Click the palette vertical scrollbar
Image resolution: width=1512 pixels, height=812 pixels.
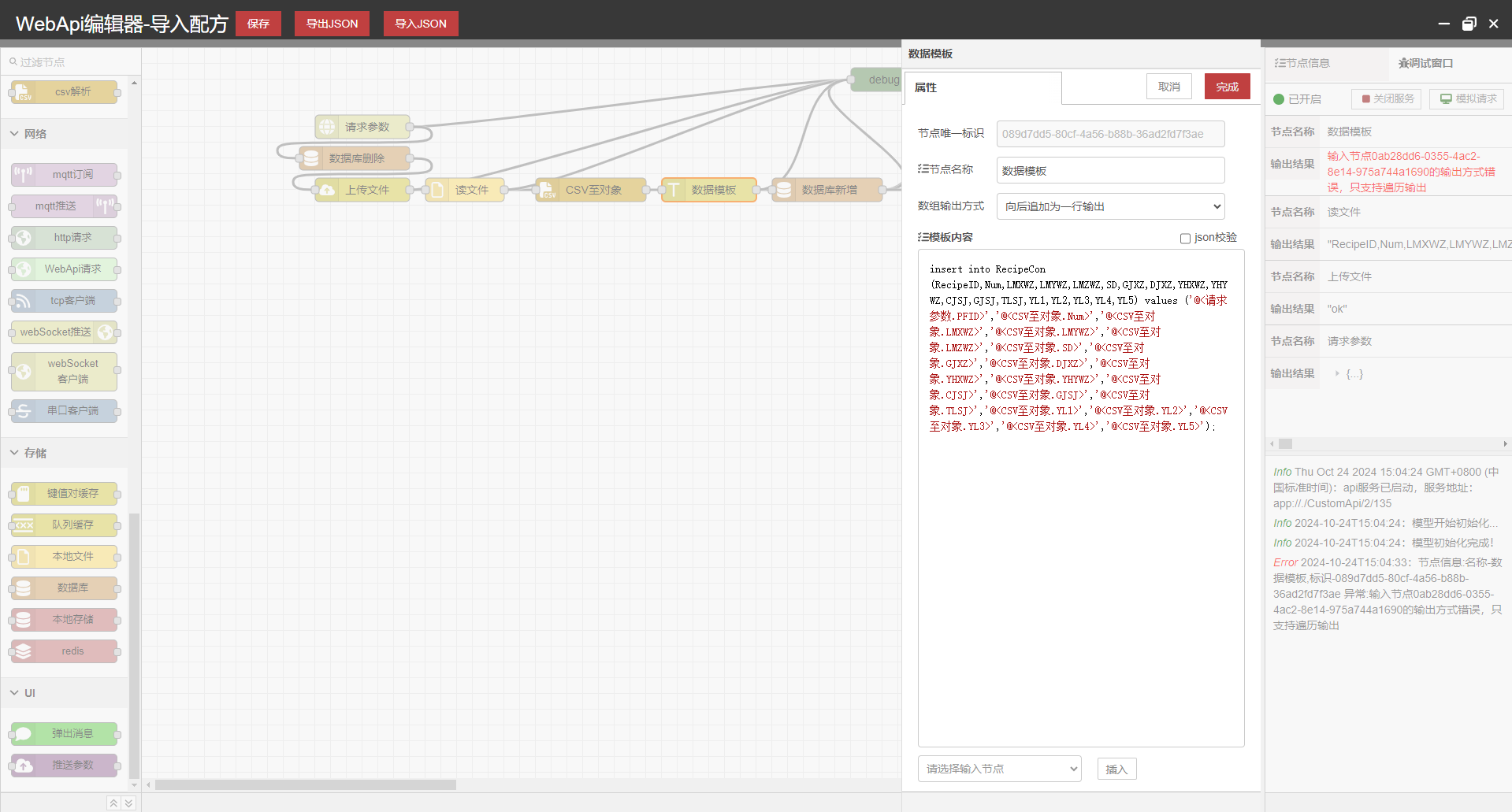(134, 646)
